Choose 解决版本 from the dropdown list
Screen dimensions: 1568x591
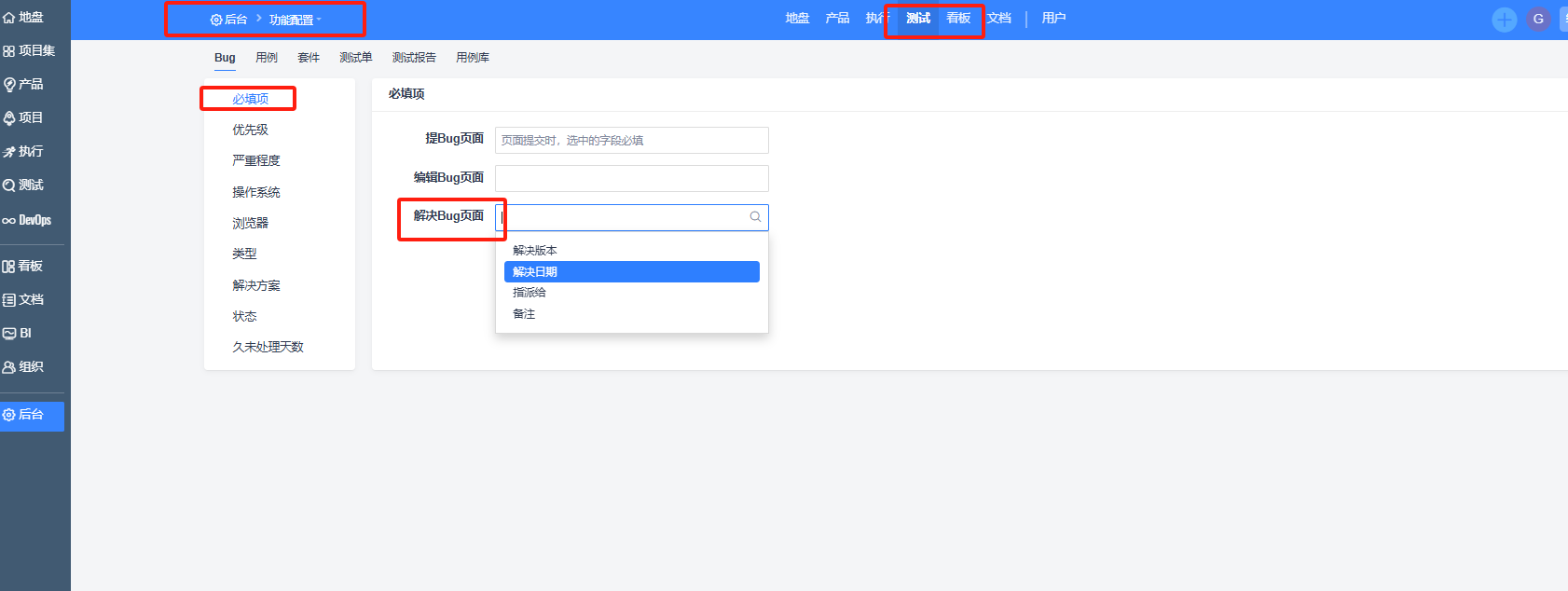point(632,251)
